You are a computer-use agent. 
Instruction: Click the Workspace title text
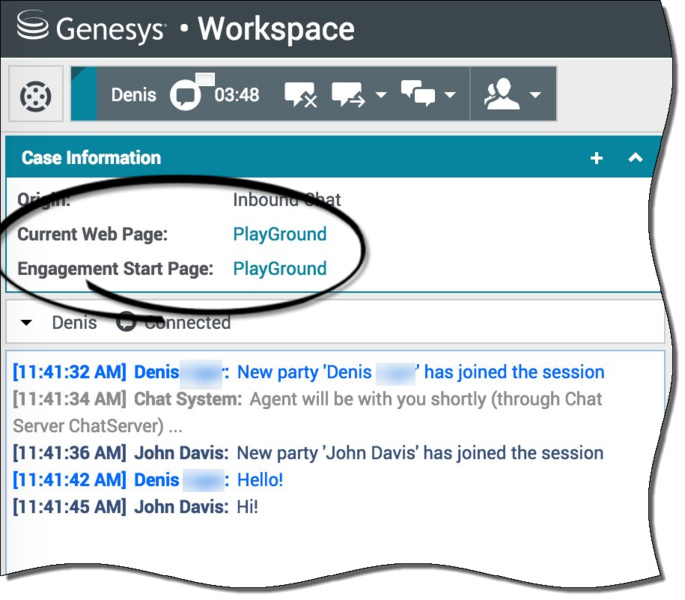[276, 29]
